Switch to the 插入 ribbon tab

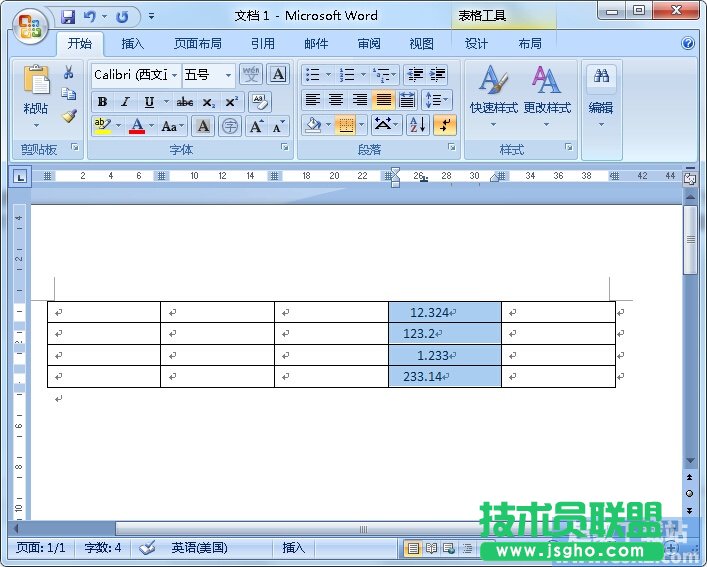click(x=132, y=44)
